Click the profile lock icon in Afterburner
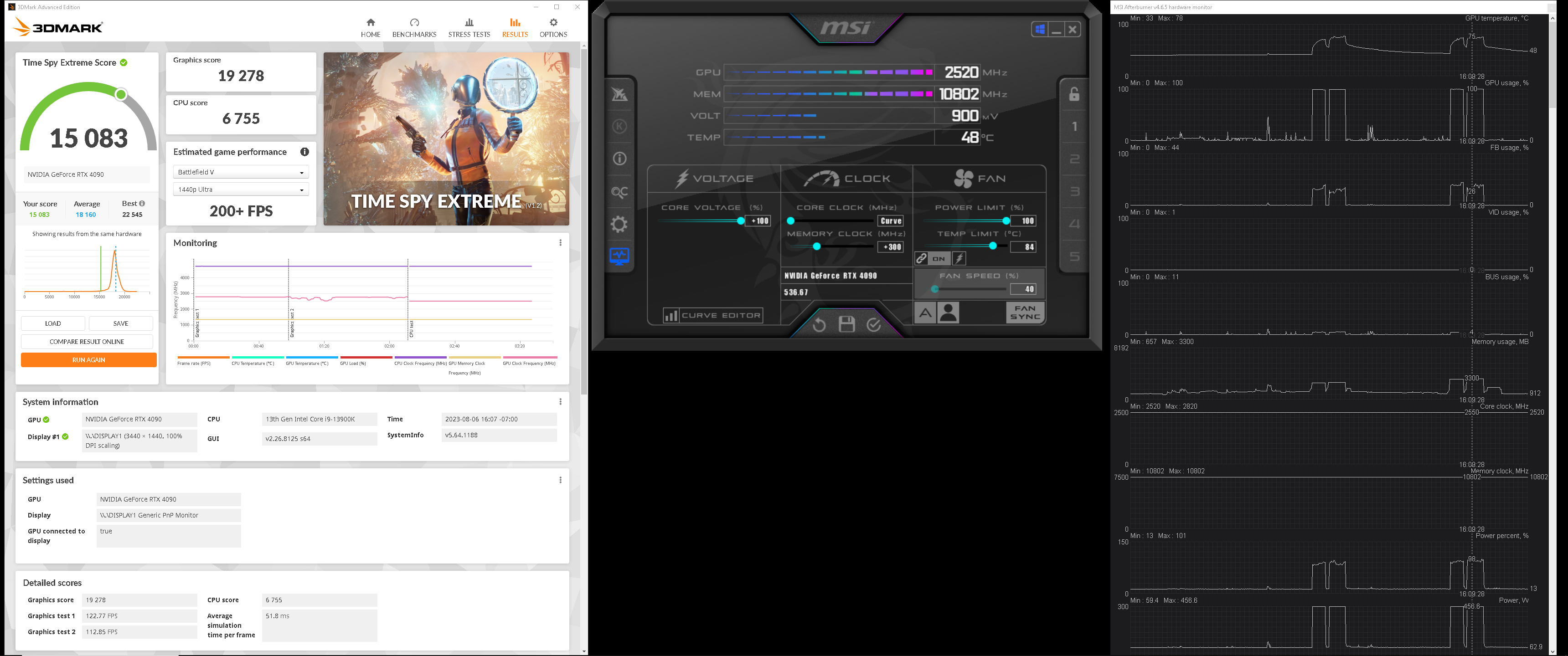This screenshot has width=1568, height=656. 1074,94
